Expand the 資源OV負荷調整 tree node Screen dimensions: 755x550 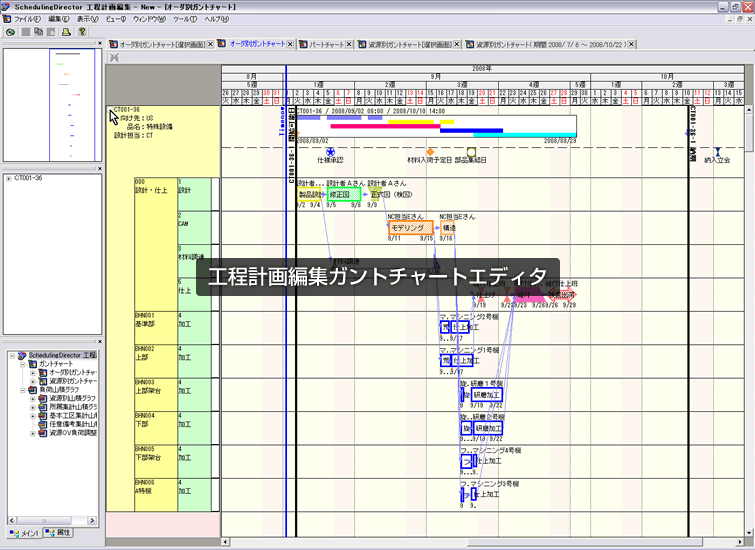point(33,433)
